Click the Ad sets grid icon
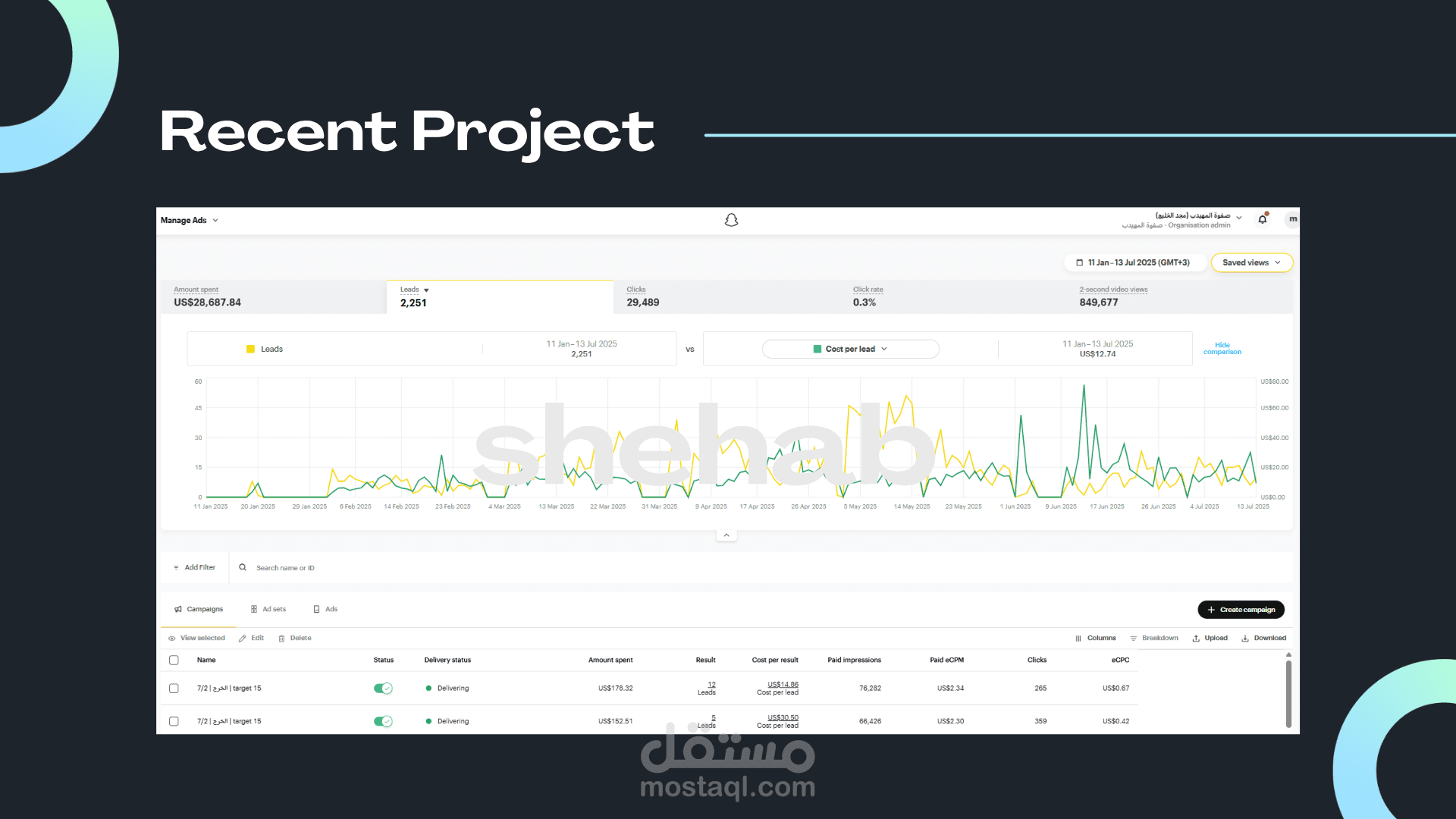Viewport: 1456px width, 819px height. [x=254, y=609]
